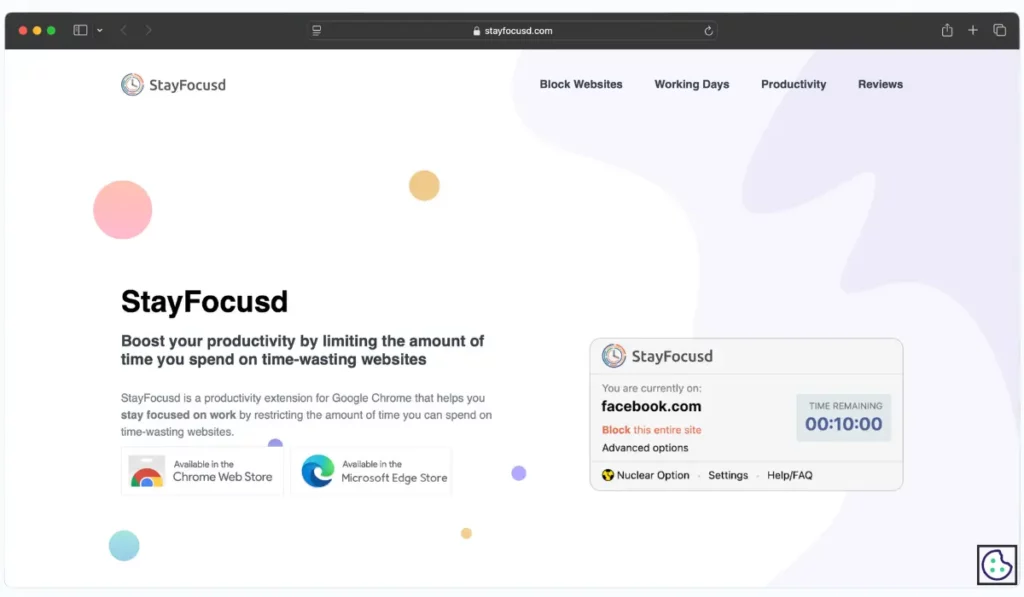Expand Advanced options in the popup

click(x=645, y=448)
